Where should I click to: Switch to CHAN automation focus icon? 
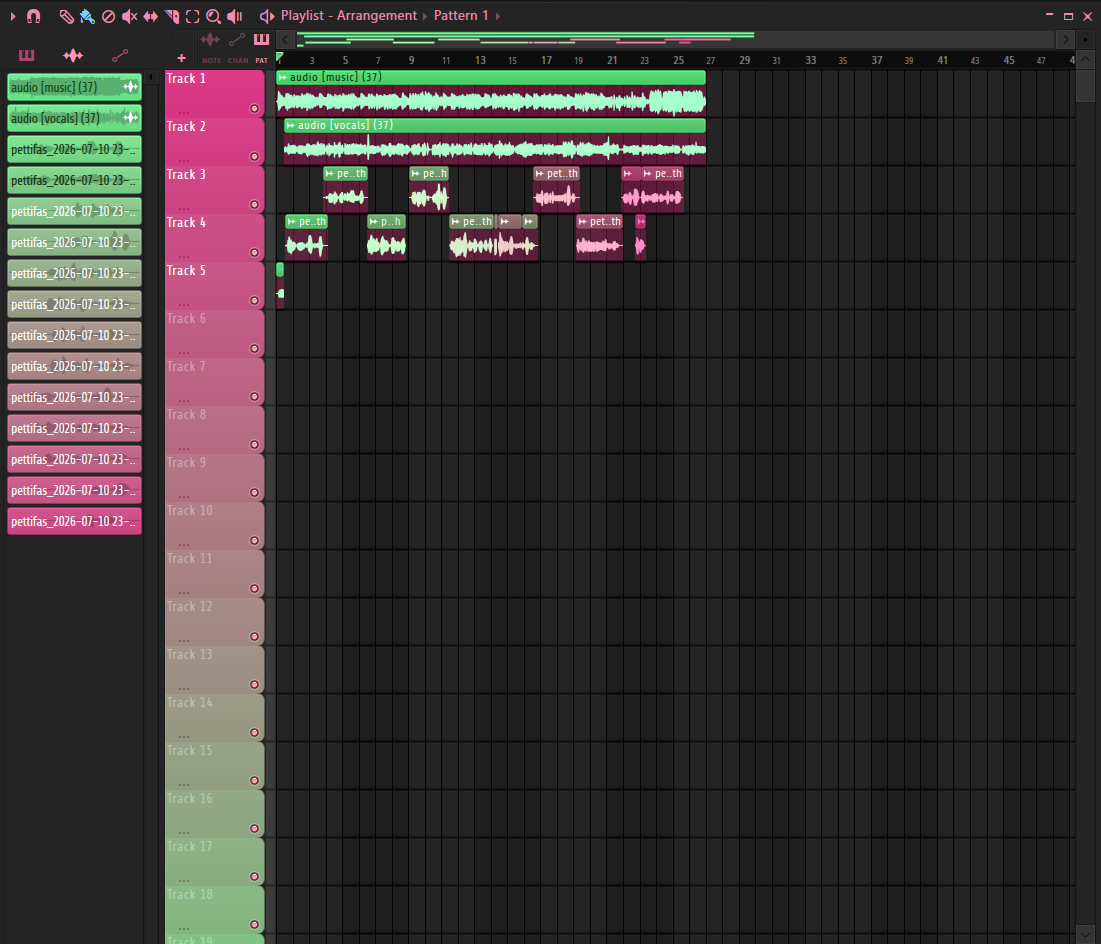(237, 40)
